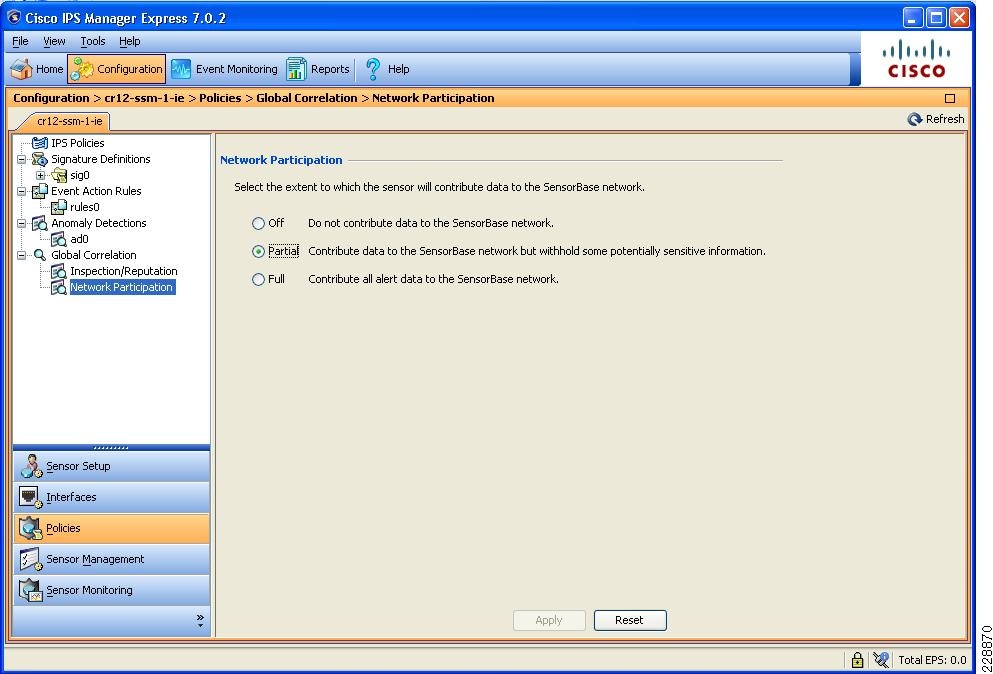
Task: Open the File menu
Action: [20, 41]
